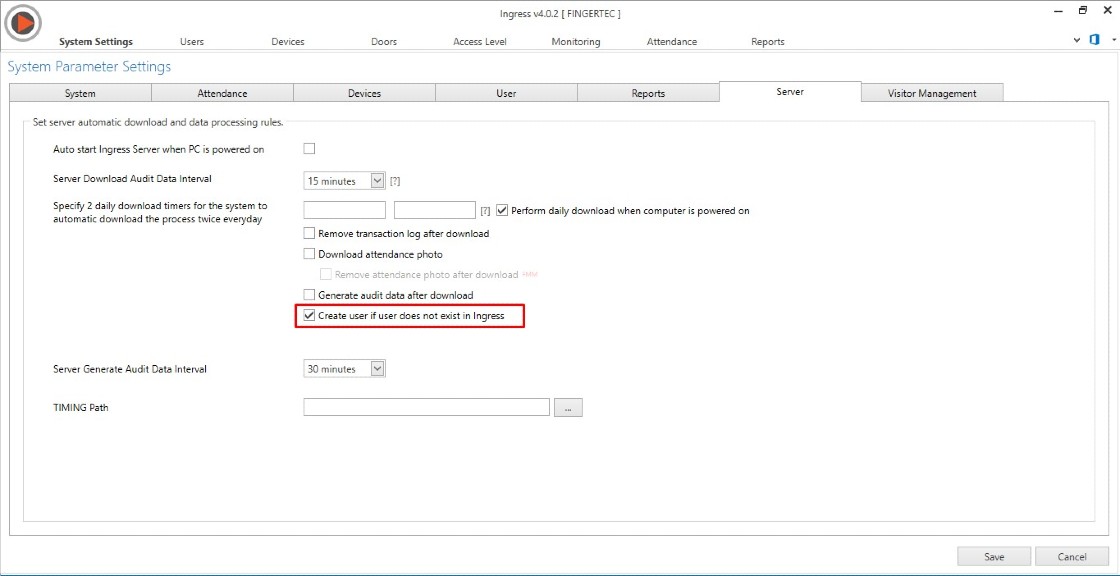Enable Generate audit data after download
This screenshot has width=1120, height=576.
click(309, 294)
